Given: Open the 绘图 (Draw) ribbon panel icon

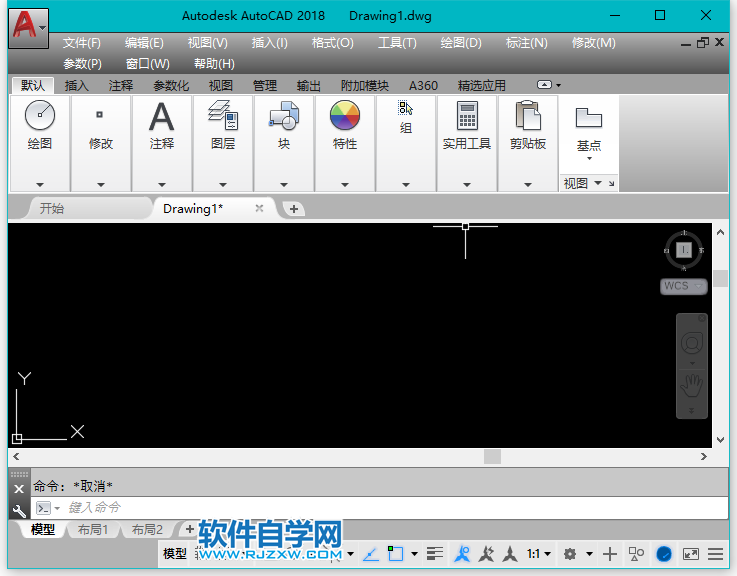Looking at the screenshot, I should coord(40,115).
